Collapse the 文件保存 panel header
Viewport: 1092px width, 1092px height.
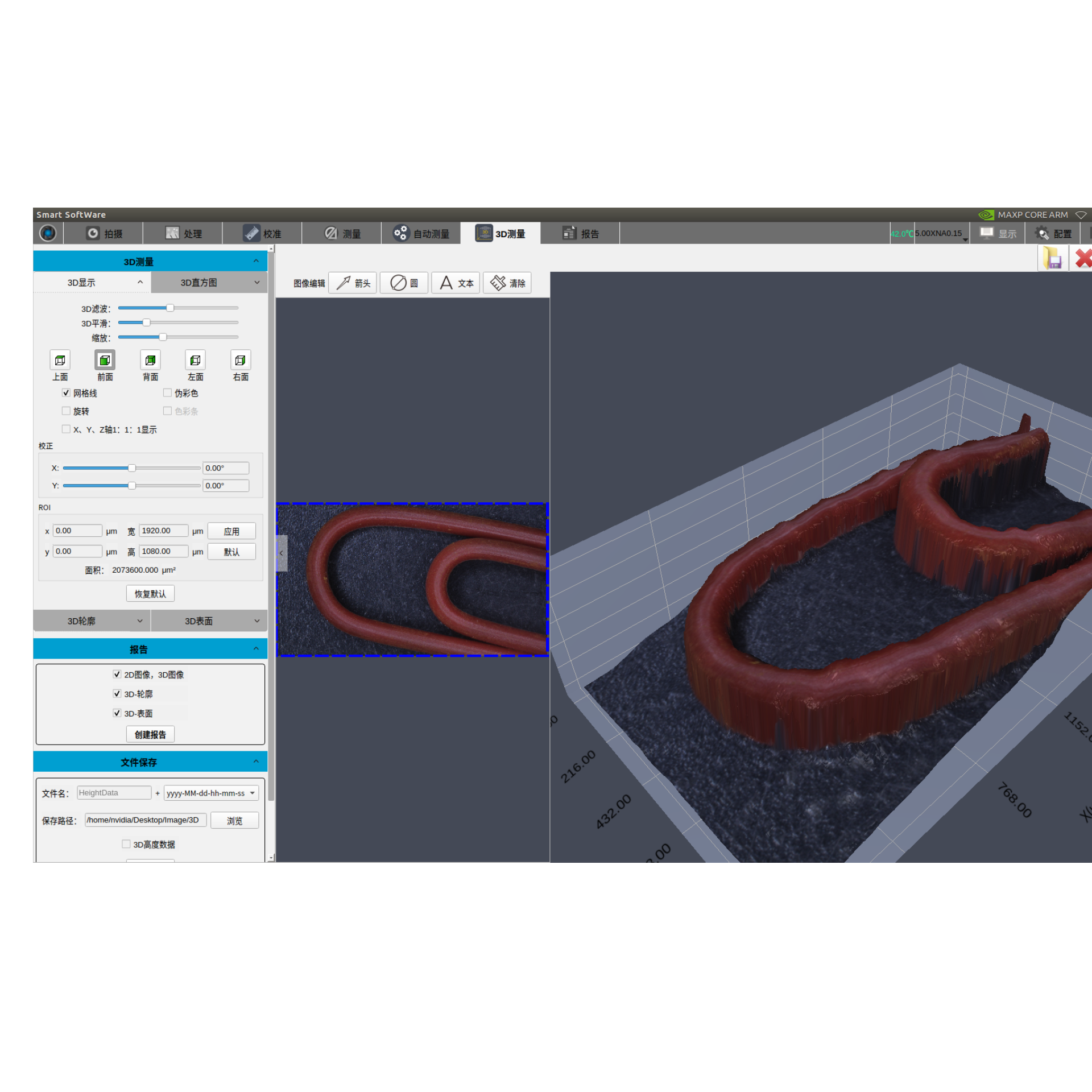pos(150,762)
